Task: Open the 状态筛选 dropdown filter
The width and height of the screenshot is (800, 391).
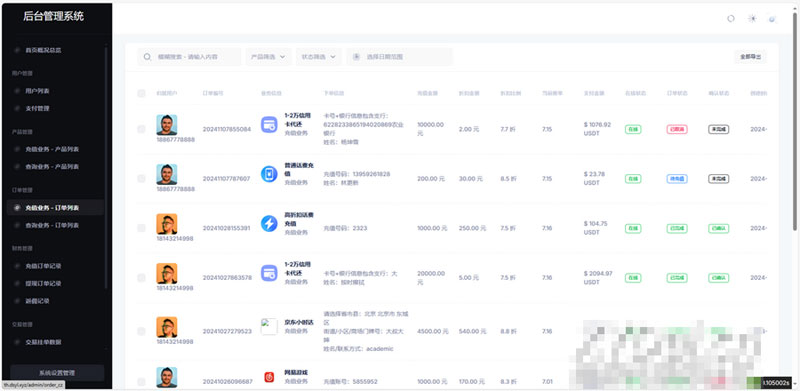Action: pyautogui.click(x=319, y=57)
